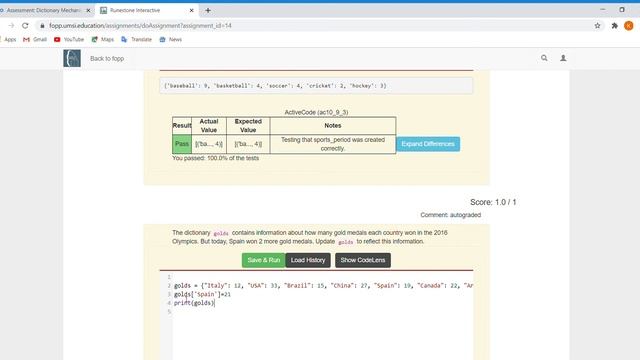Viewport: 640px width, 360px height.
Task: Click the golds dictionary definition line
Action: point(323,286)
